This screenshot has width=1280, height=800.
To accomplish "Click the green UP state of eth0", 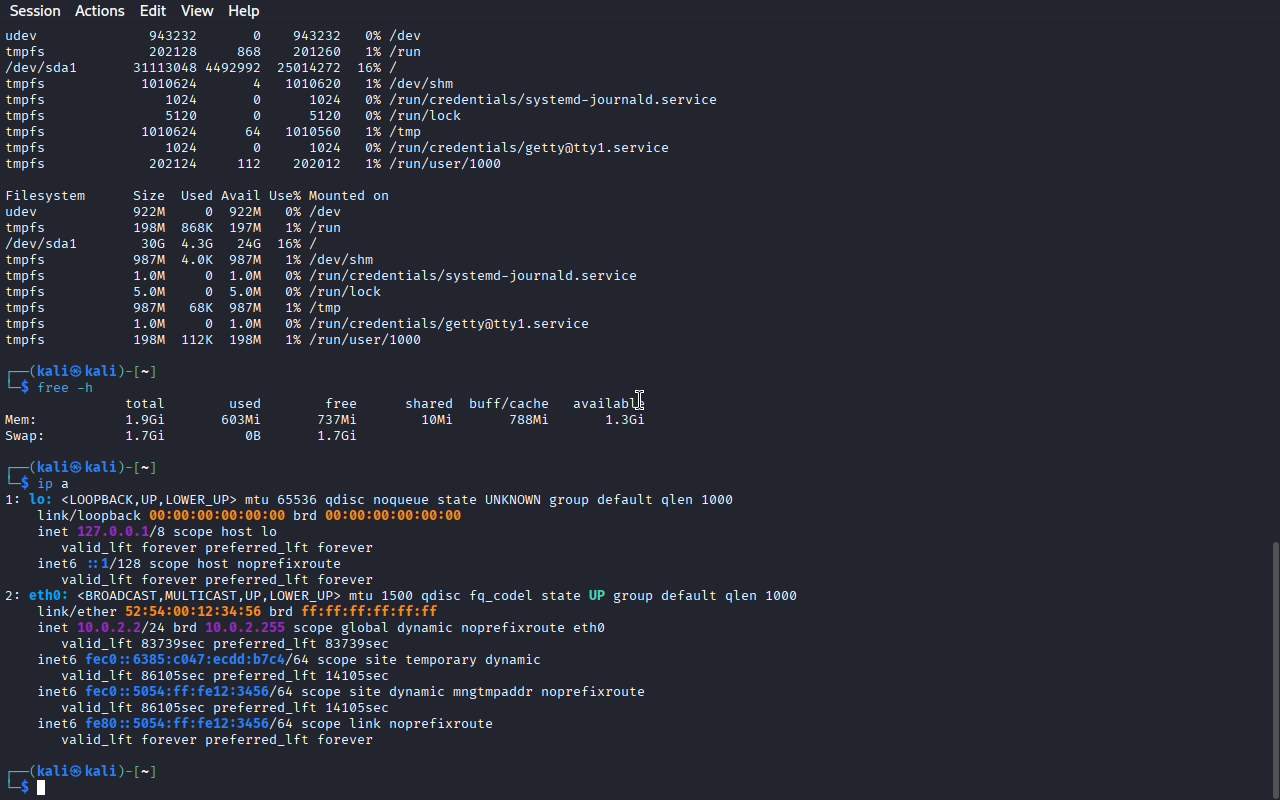I will tap(597, 596).
